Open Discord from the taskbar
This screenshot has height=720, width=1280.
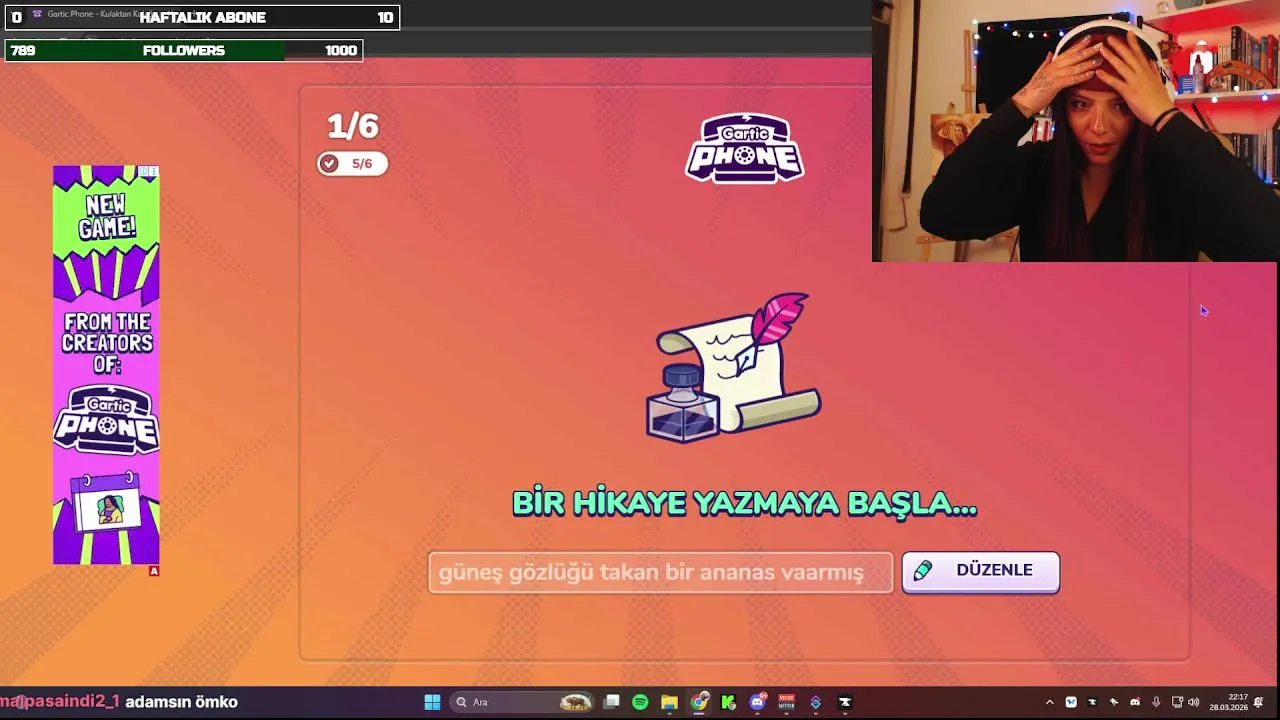757,702
